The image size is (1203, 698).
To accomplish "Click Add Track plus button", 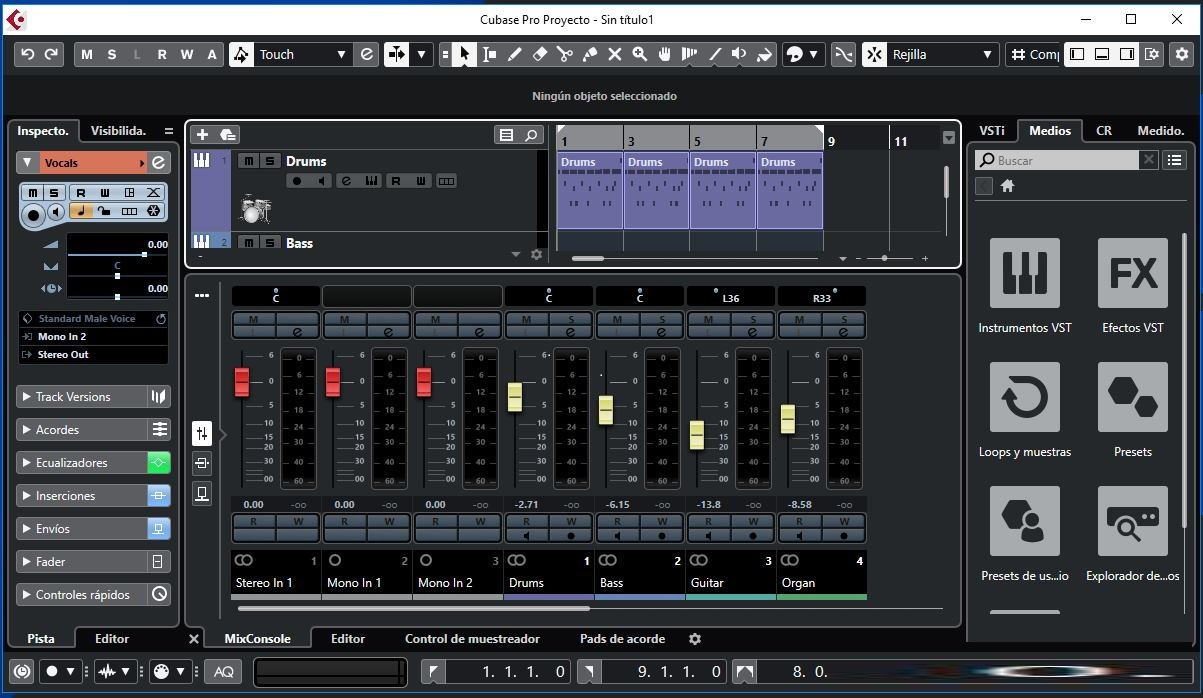I will tap(202, 135).
